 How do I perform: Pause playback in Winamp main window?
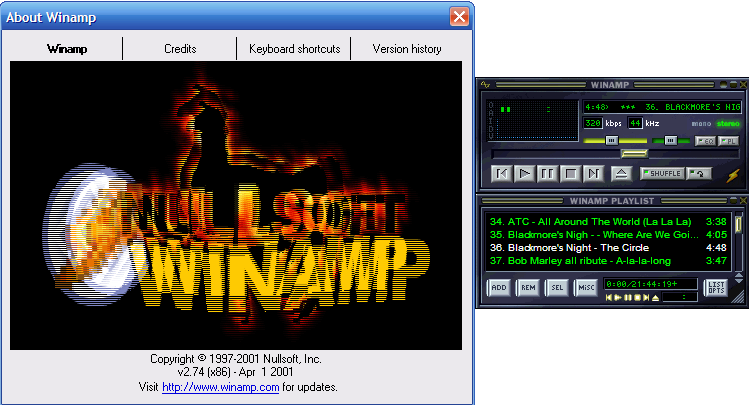coord(547,174)
